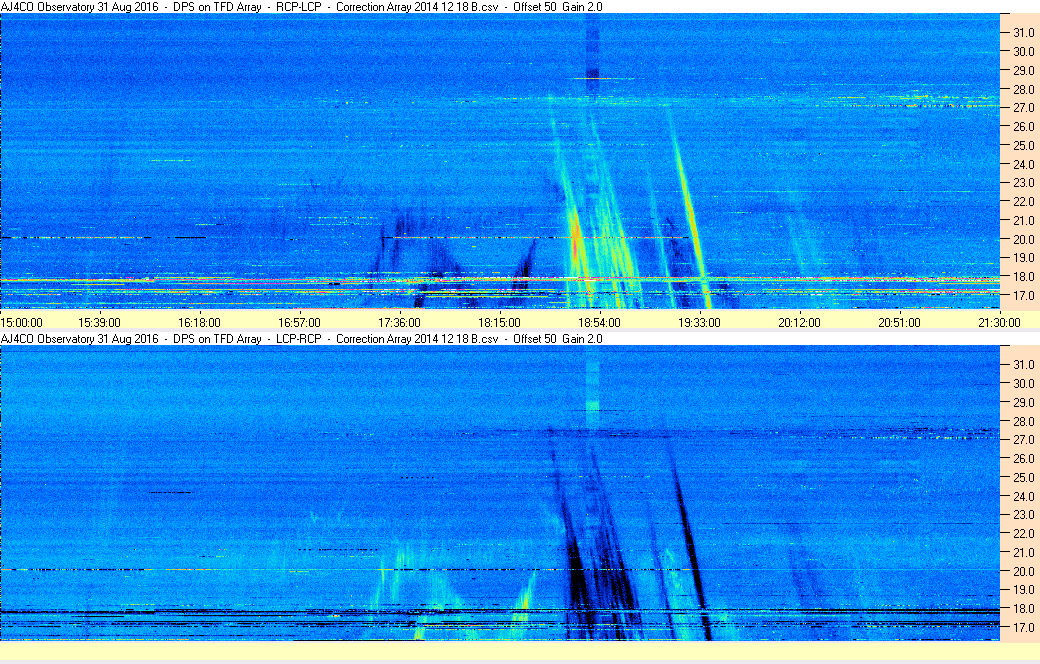Image resolution: width=1040 pixels, height=664 pixels.
Task: Click 'Gain 2.0' in the RCP-LCP title
Action: point(582,7)
